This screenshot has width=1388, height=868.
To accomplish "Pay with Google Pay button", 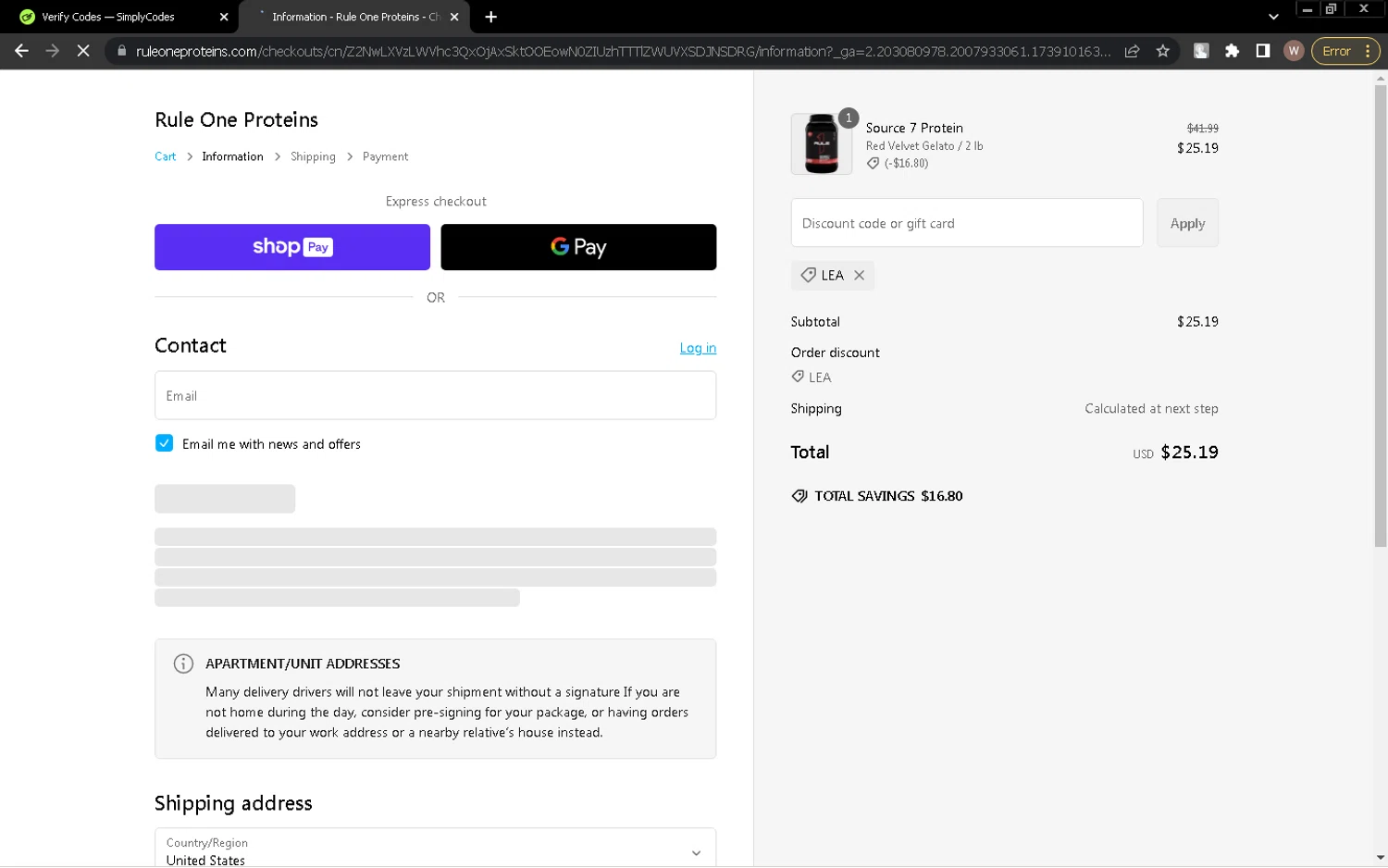I will point(578,247).
